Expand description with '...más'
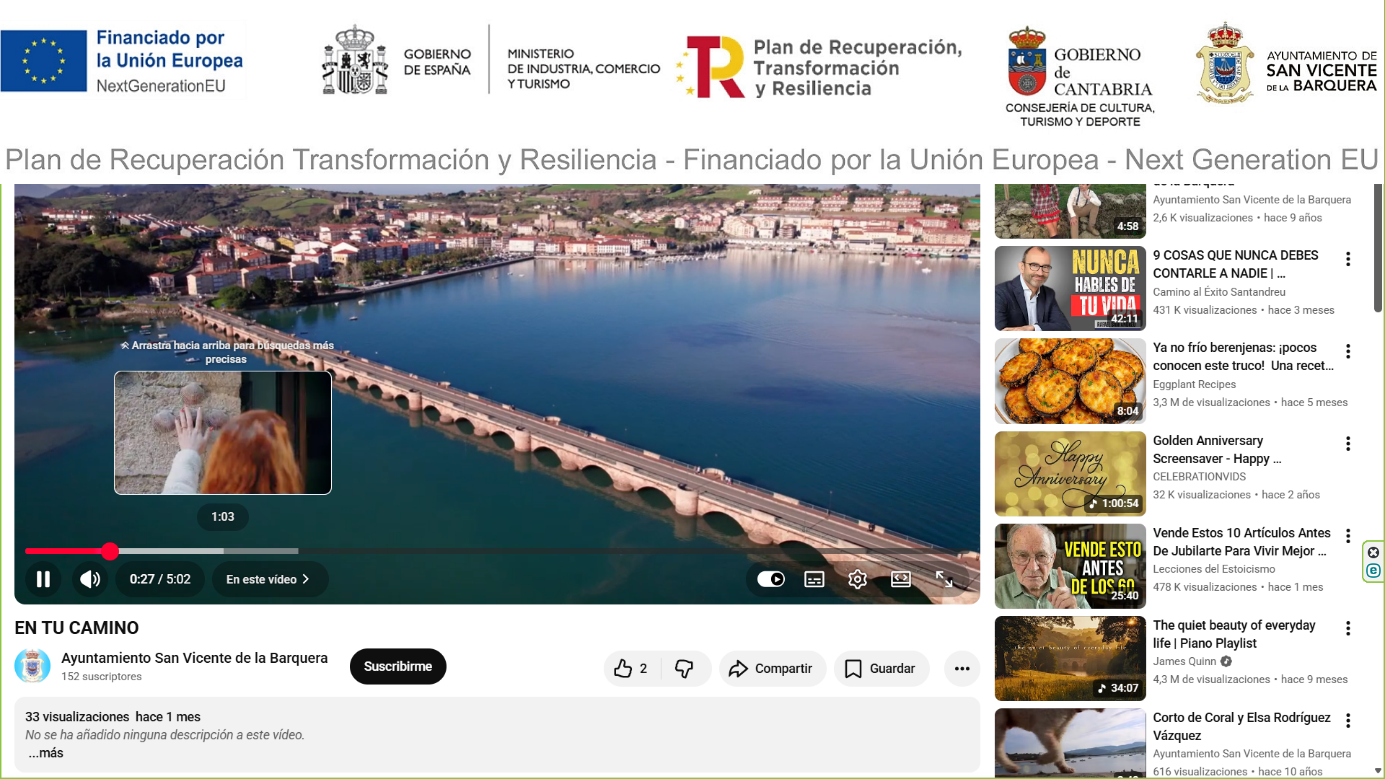Screen dimensions: 1385x779 tap(46, 753)
